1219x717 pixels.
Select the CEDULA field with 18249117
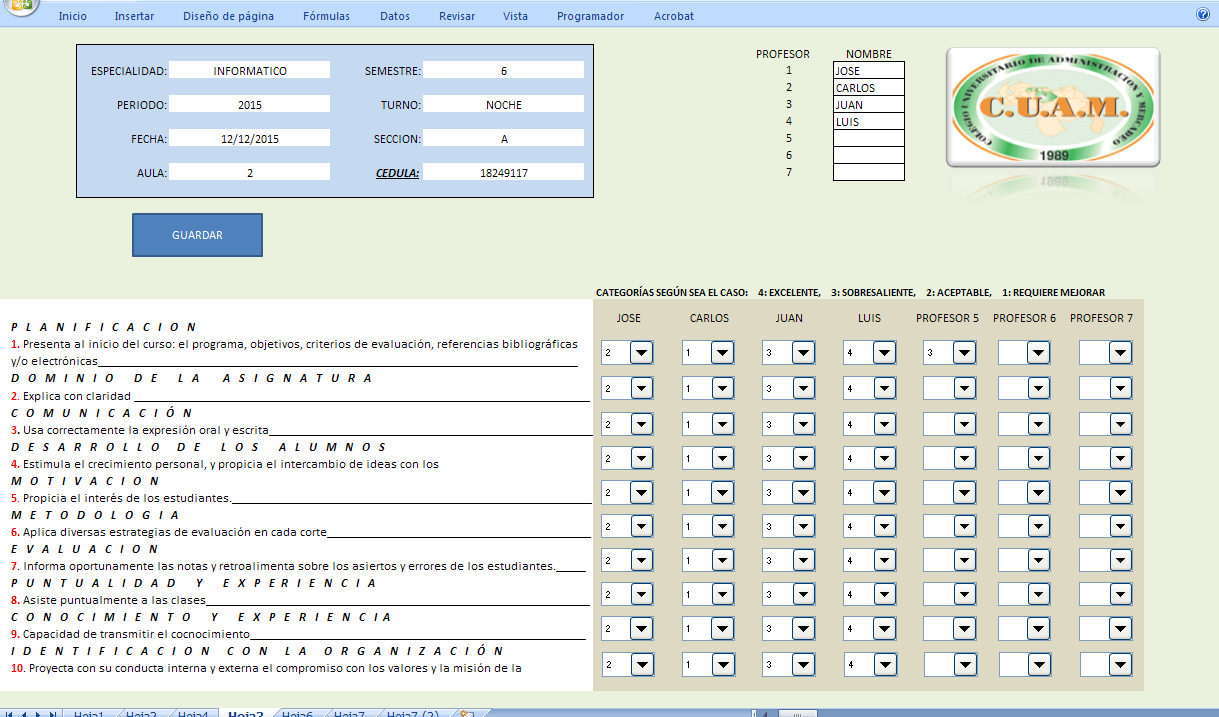coord(504,172)
